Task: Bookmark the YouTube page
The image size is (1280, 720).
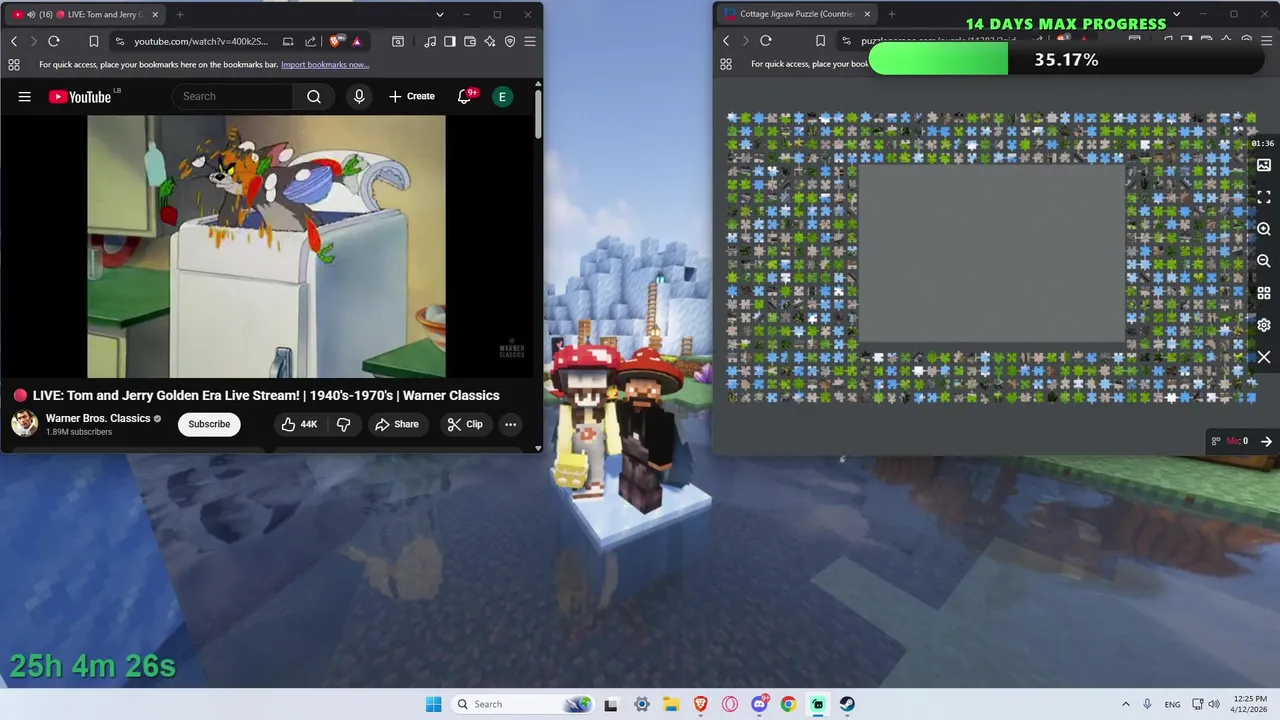Action: pos(93,41)
